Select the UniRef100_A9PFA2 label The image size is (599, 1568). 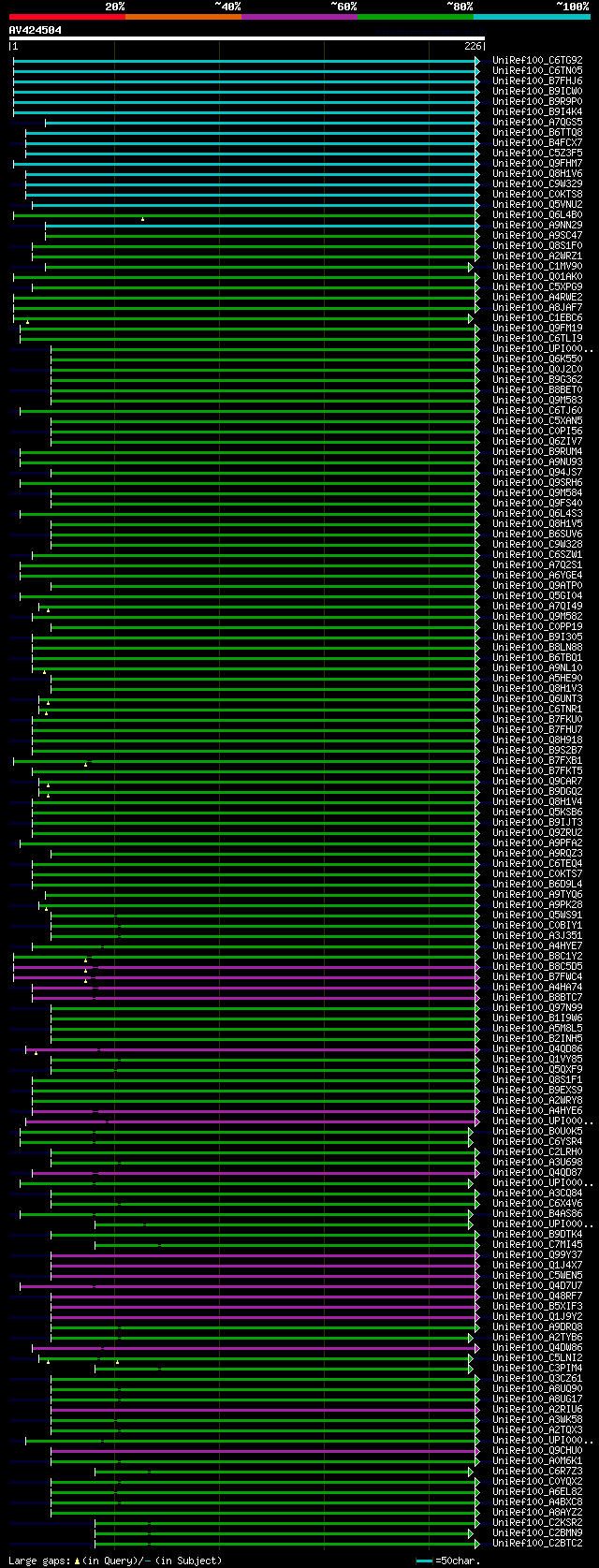click(537, 843)
